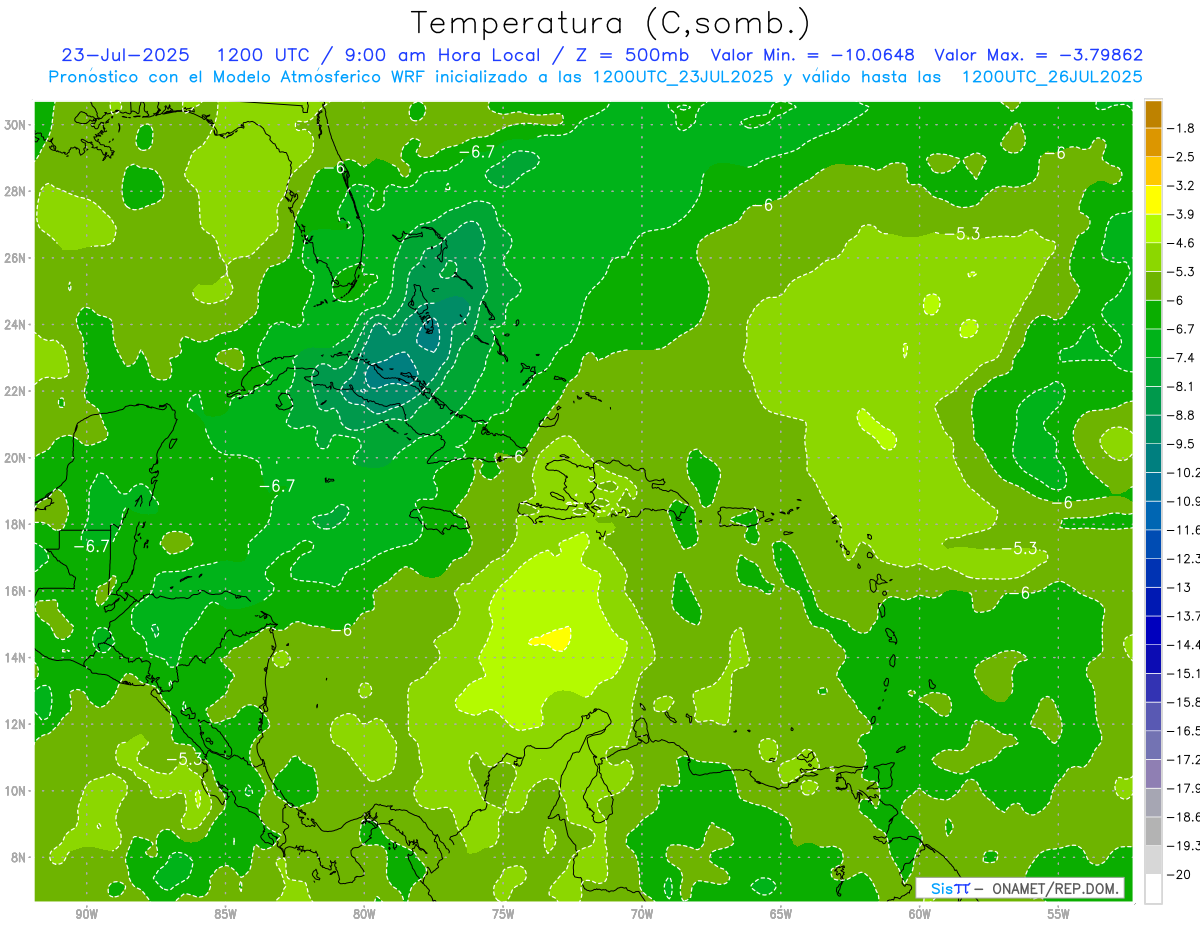
Task: Click the small yellow warm spot near 14.5N 73W
Action: click(x=551, y=638)
